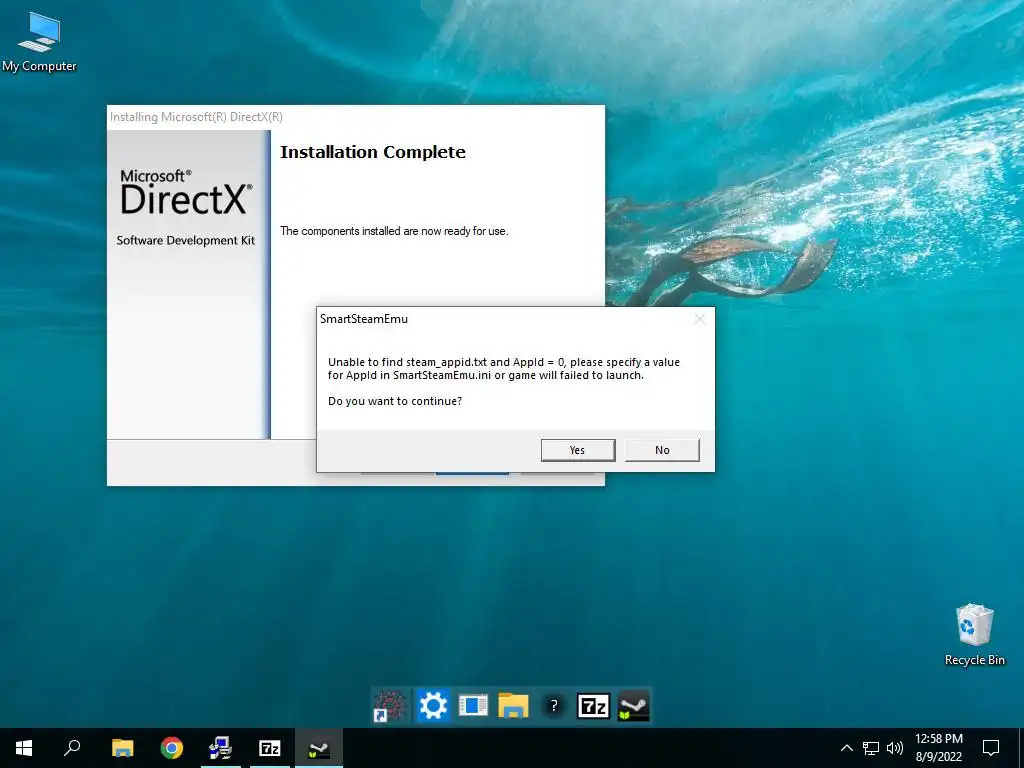Open the molecule shortcut icon in dock
This screenshot has width=1024, height=768.
(x=391, y=706)
